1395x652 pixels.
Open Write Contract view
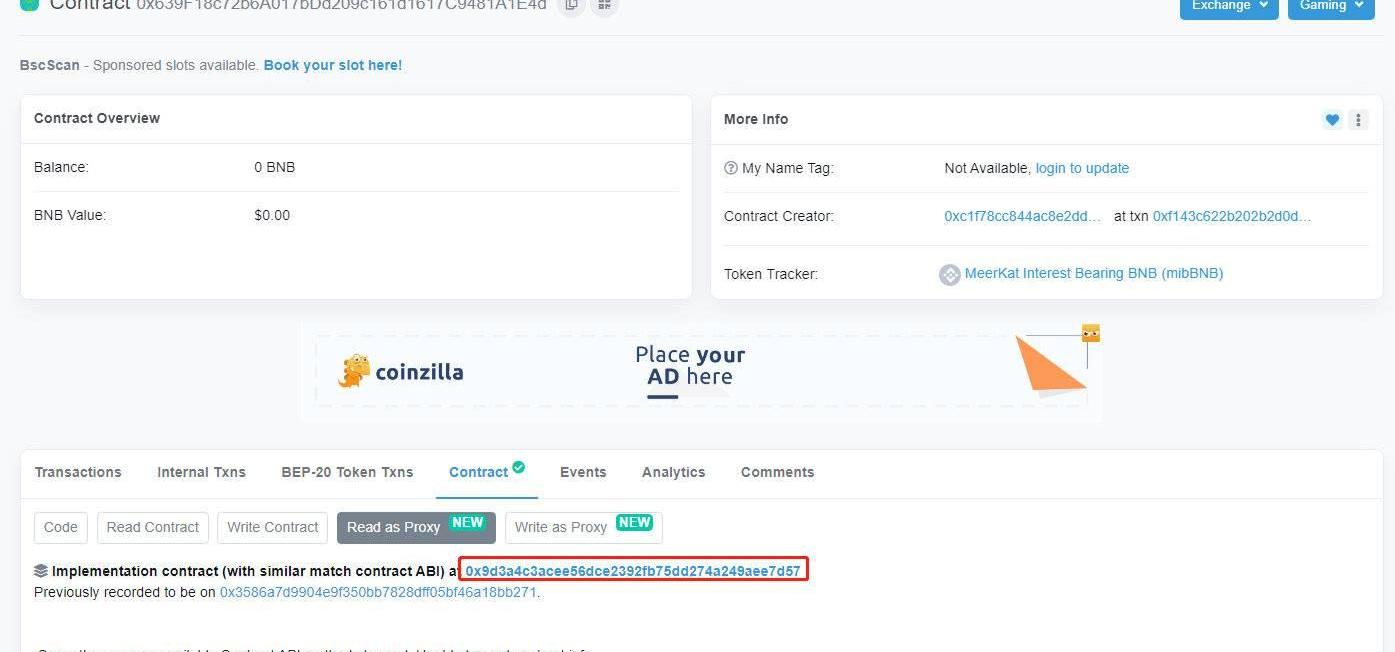[272, 527]
